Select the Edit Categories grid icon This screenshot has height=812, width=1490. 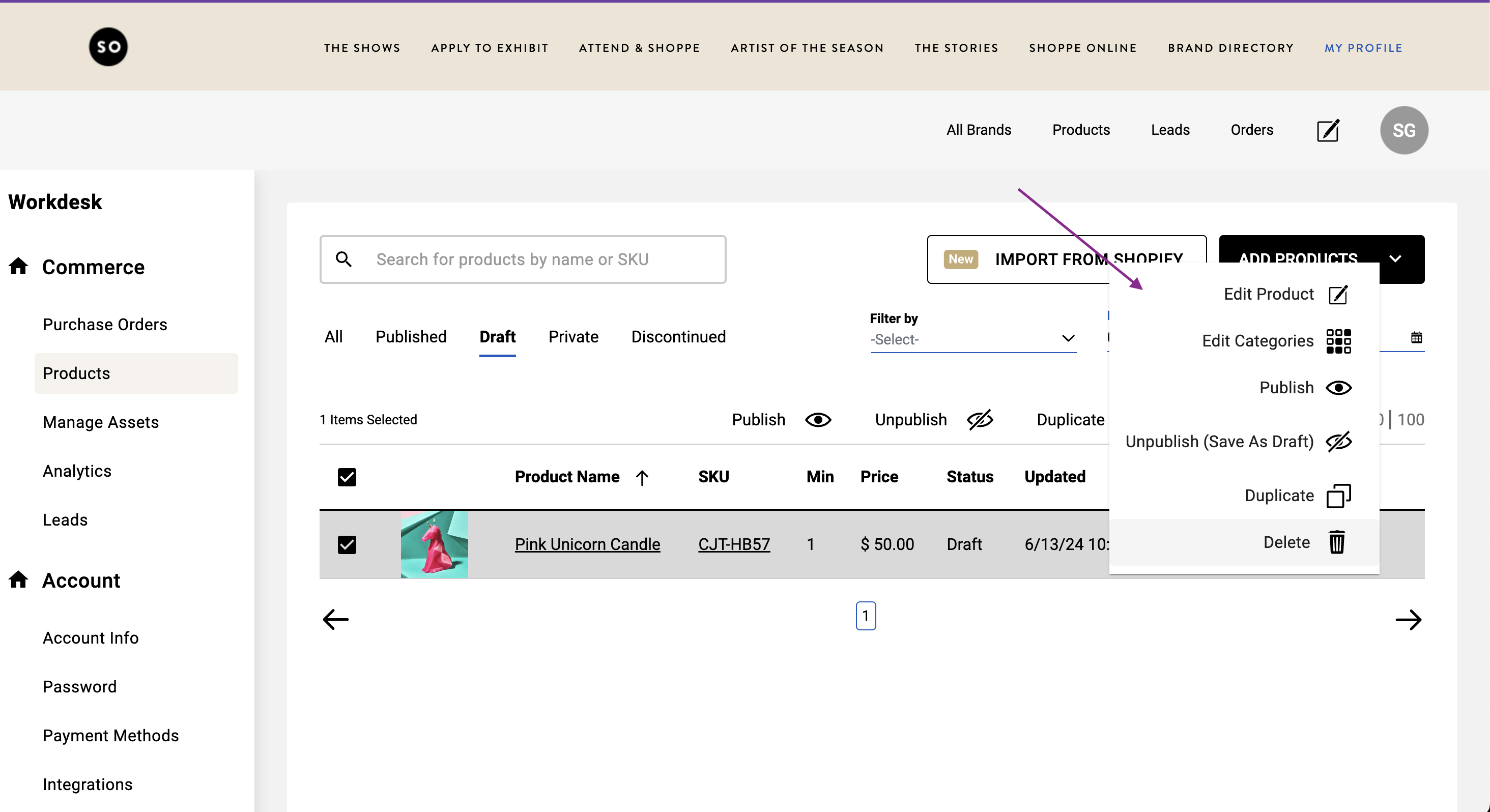(1339, 341)
